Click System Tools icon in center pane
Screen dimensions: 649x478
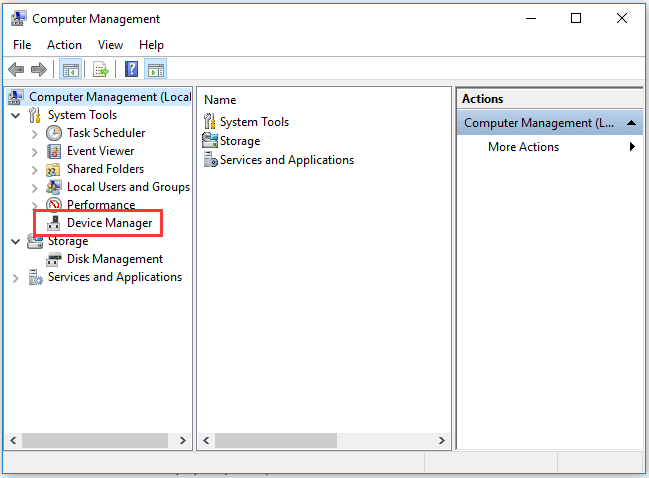click(209, 122)
